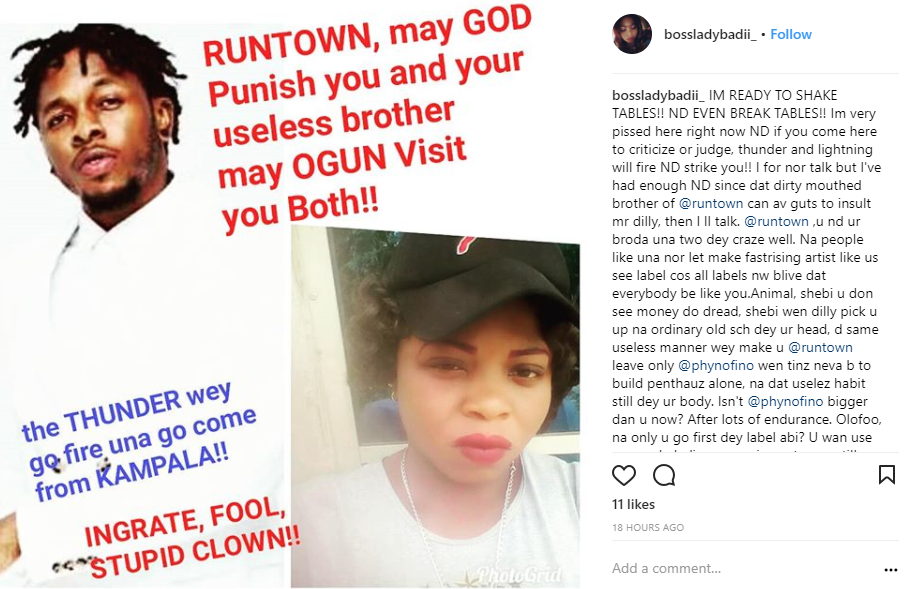Image resolution: width=906 pixels, height=589 pixels.
Task: Follow the bossladybadii_ account
Action: tap(790, 35)
